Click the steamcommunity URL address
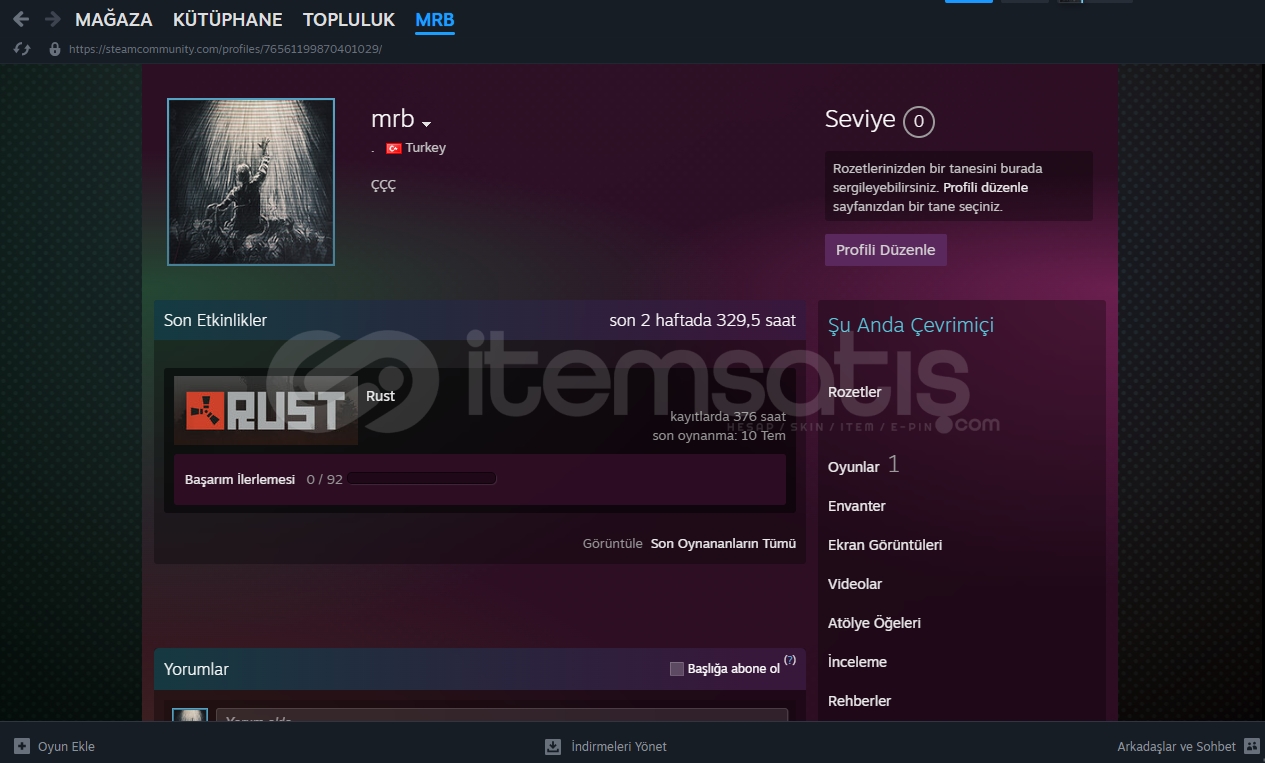This screenshot has height=763, width=1265. (x=225, y=48)
